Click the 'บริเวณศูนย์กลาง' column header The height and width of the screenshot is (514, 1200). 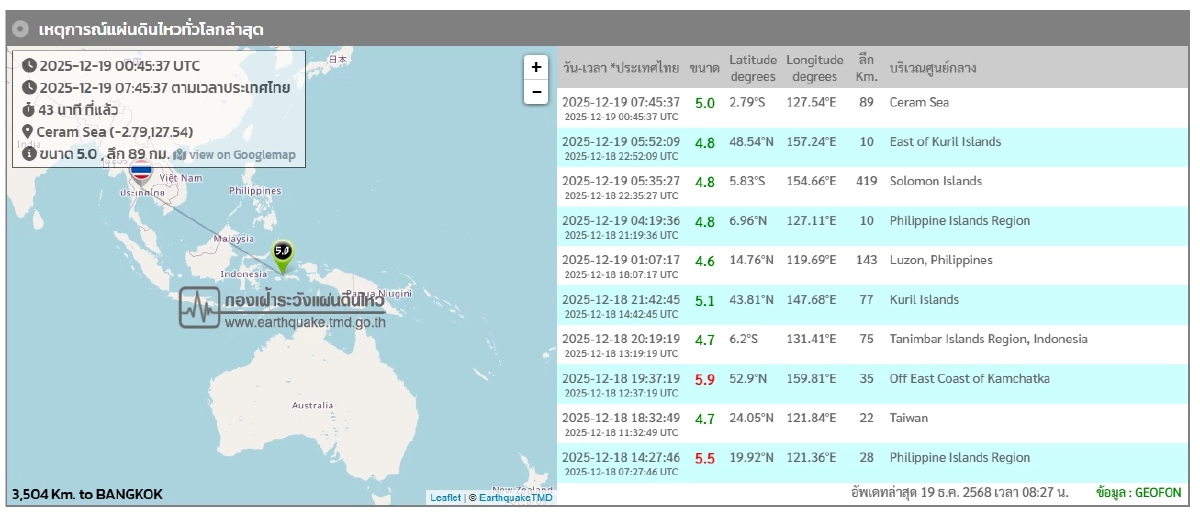tap(932, 68)
